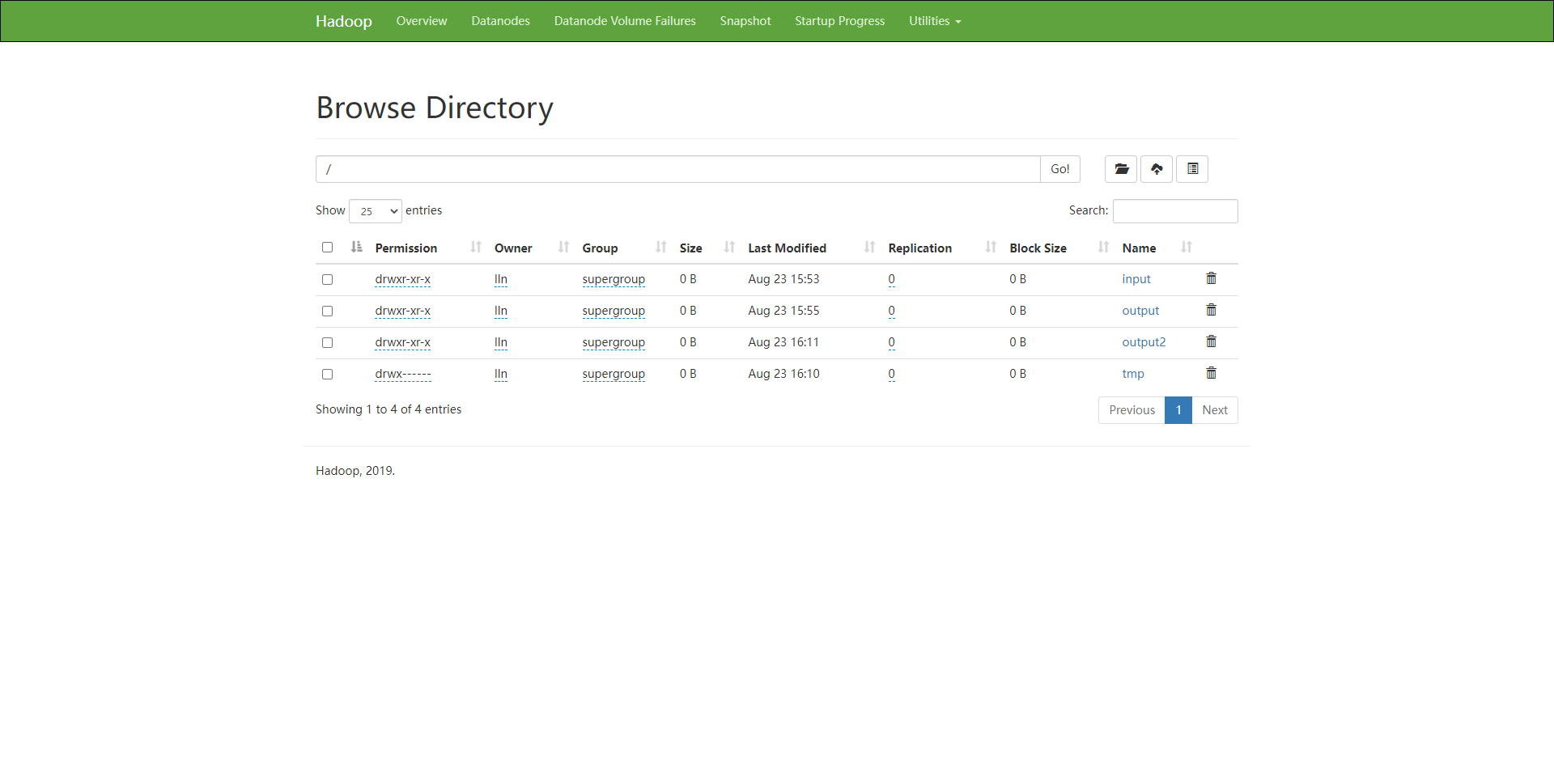Edit permission of the input row
The width and height of the screenshot is (1554, 784).
tap(403, 279)
